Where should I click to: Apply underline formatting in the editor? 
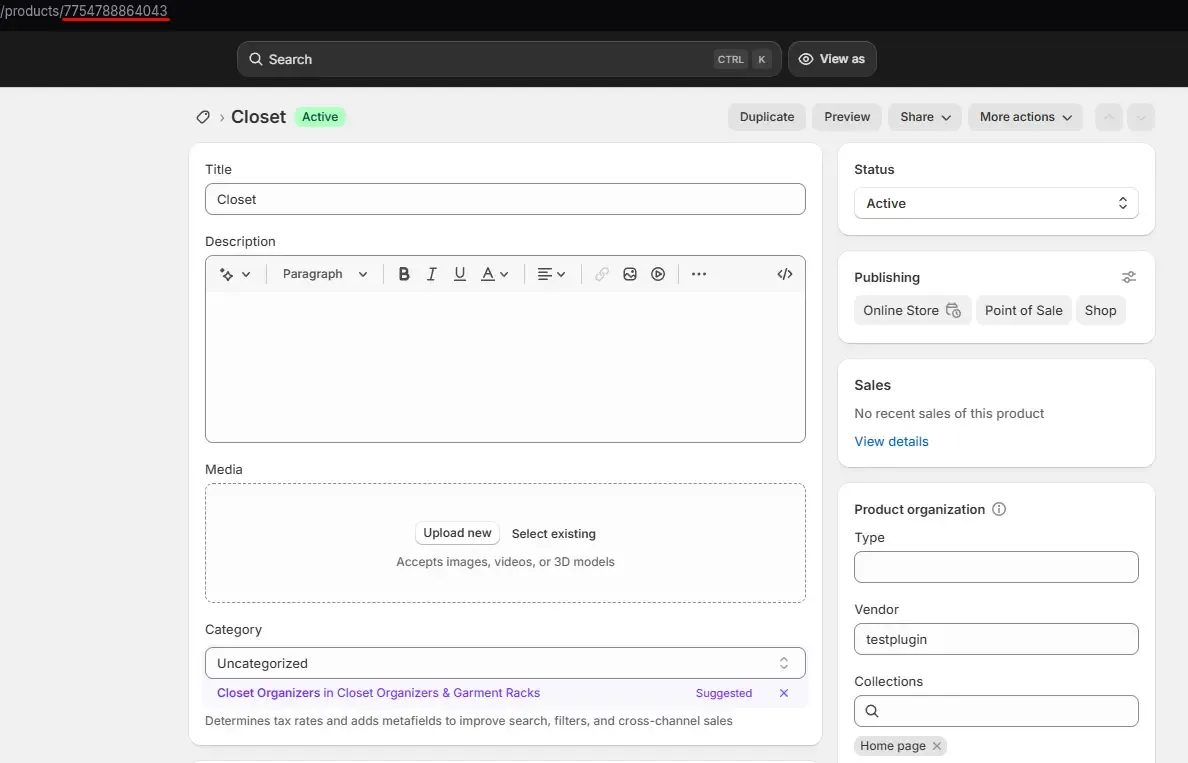(x=459, y=273)
